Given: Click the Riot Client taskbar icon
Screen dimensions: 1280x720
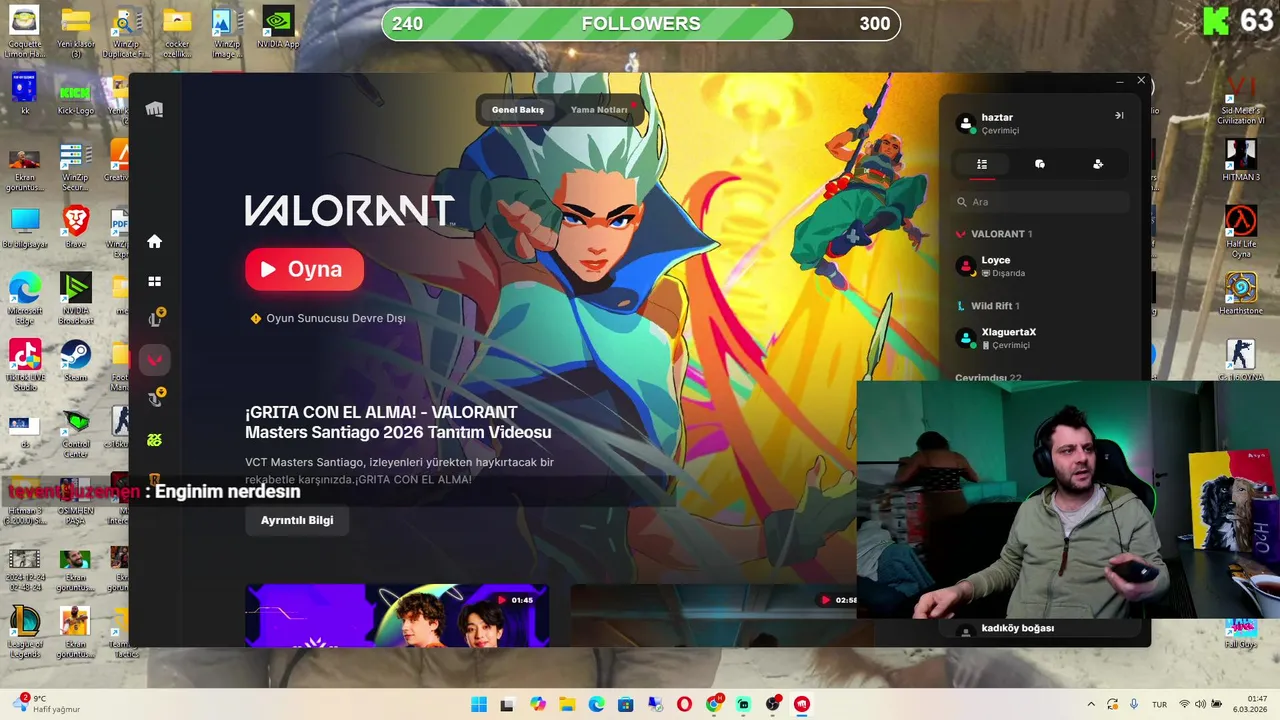Looking at the screenshot, I should tap(802, 704).
